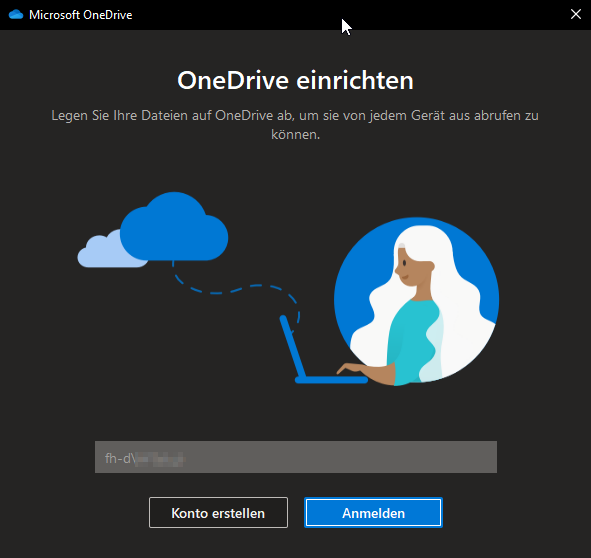Click the OneDrive cloud icon in title bar

coord(16,15)
